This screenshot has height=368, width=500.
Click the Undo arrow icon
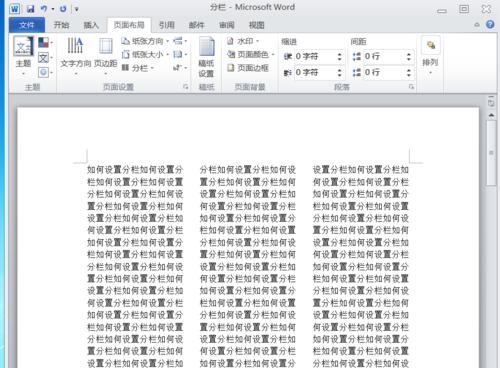(44, 9)
